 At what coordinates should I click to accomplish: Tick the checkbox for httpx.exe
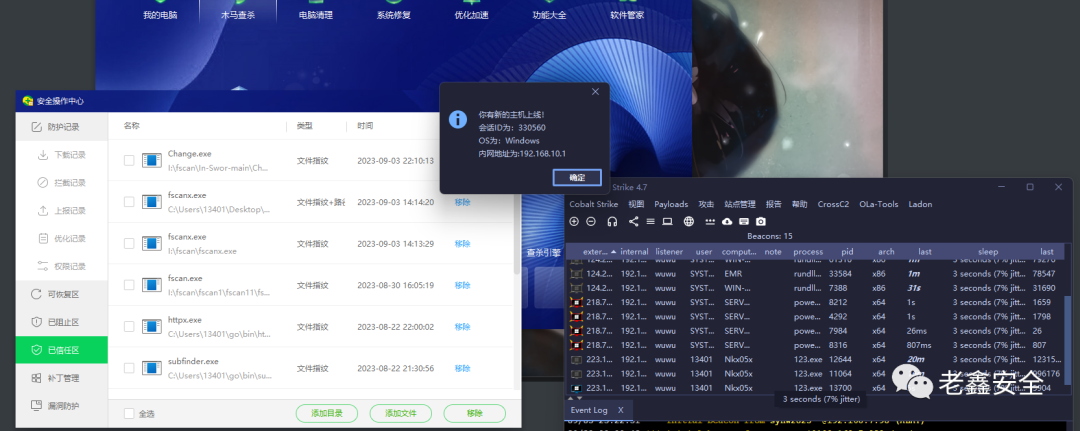[x=129, y=326]
